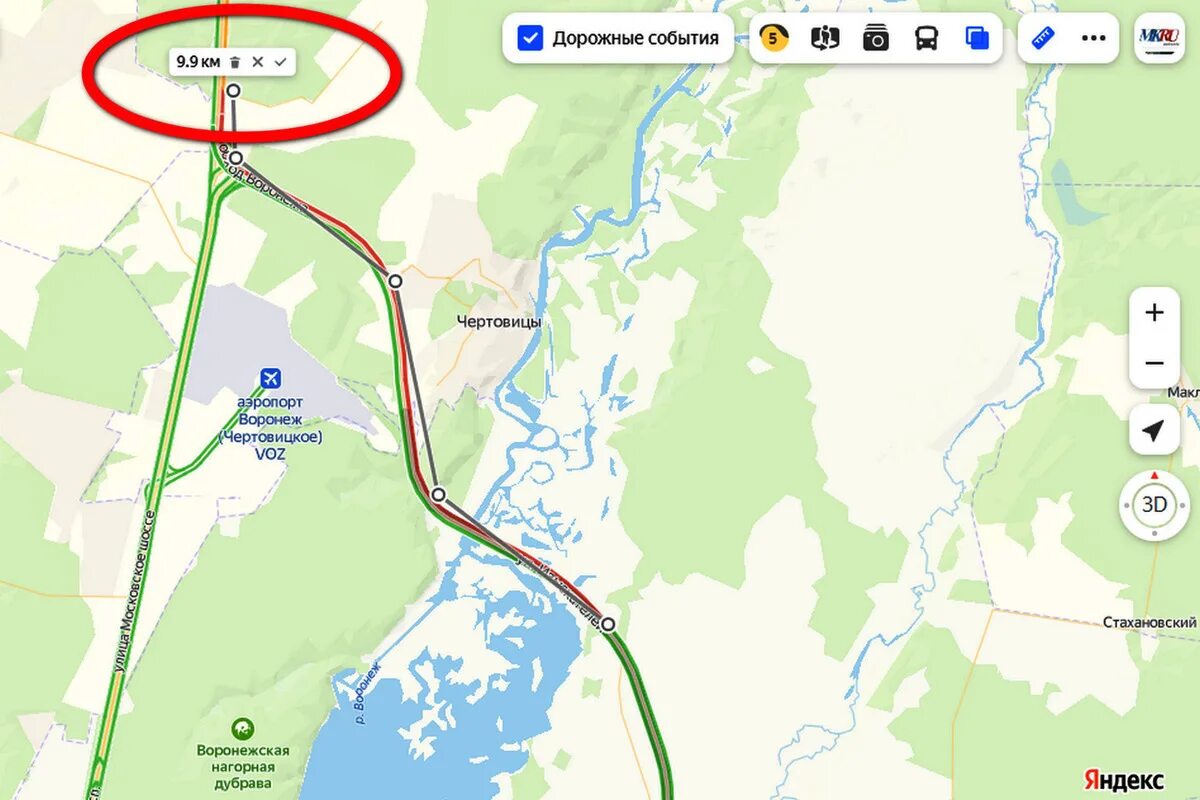The image size is (1200, 800).
Task: Zoom out with the minus button
Action: pyautogui.click(x=1155, y=363)
